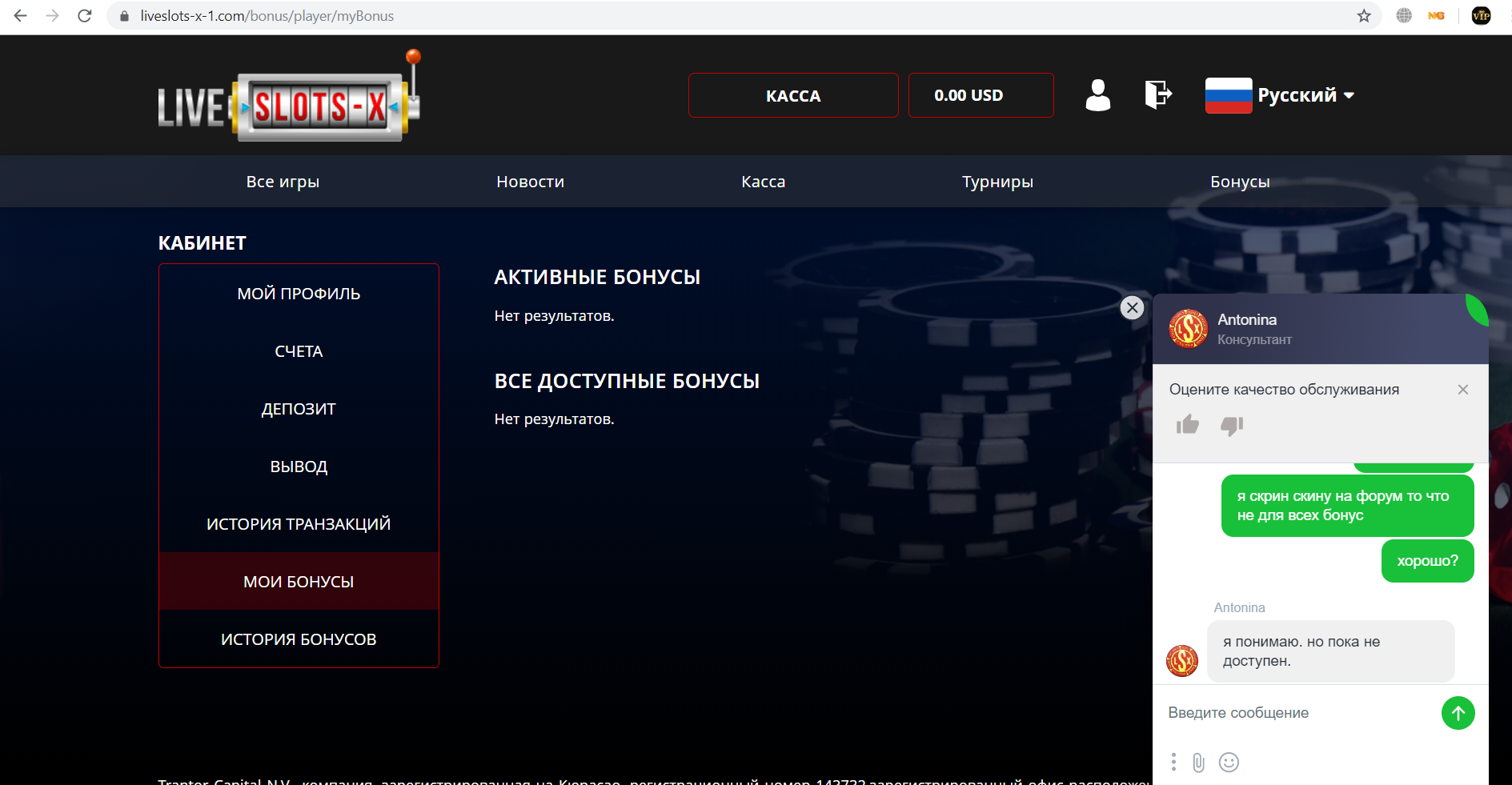This screenshot has height=785, width=1512.
Task: Click the logout door icon
Action: [1157, 94]
